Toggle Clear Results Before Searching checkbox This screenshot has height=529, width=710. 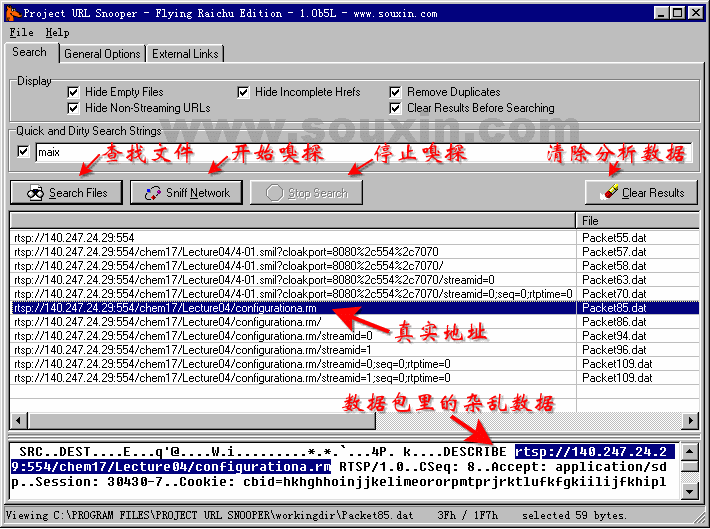tap(395, 108)
